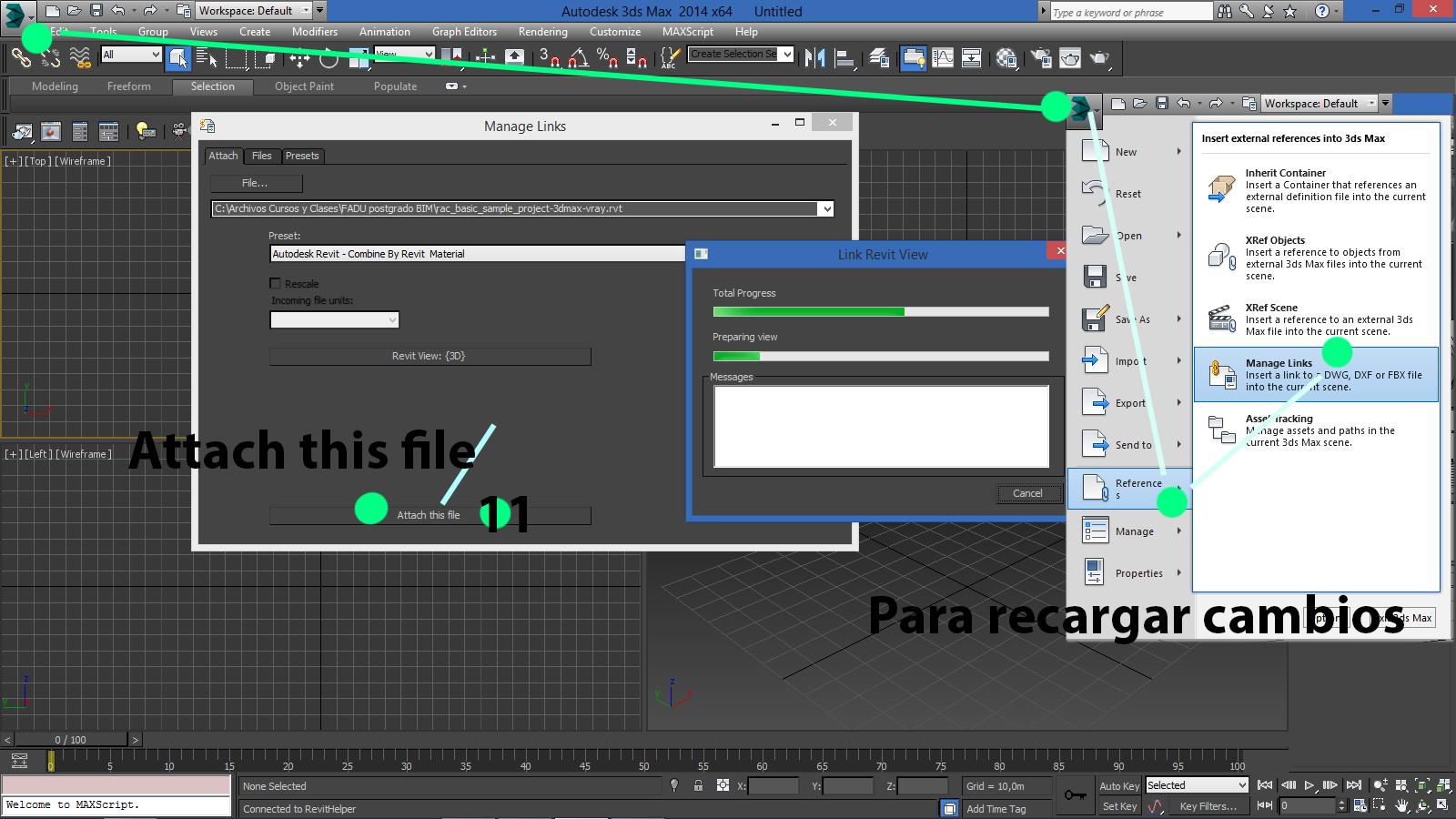
Task: Click the Maximize Viewport Toggle icon
Action: coord(1443,805)
